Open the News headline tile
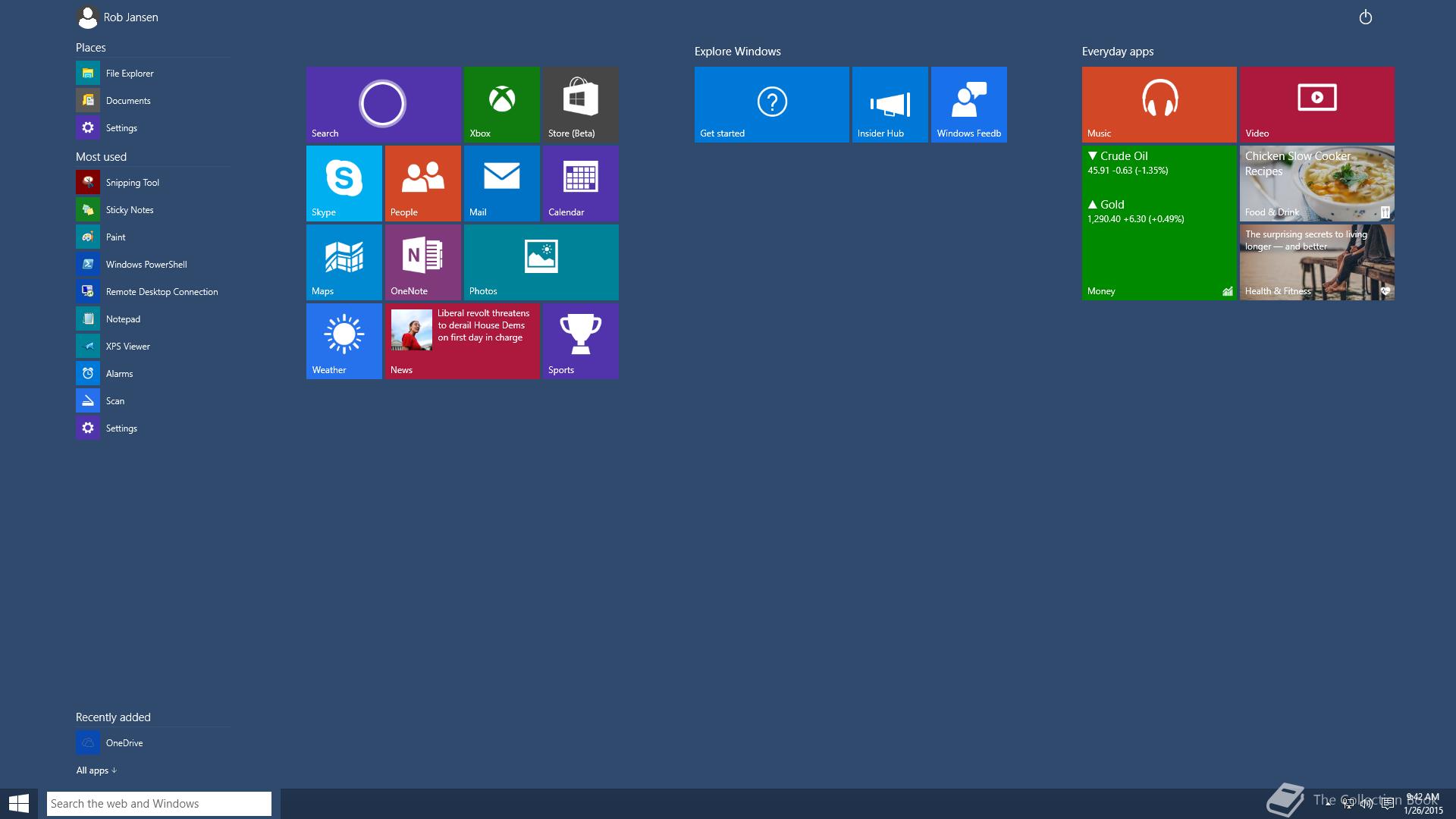This screenshot has width=1456, height=819. tap(463, 341)
